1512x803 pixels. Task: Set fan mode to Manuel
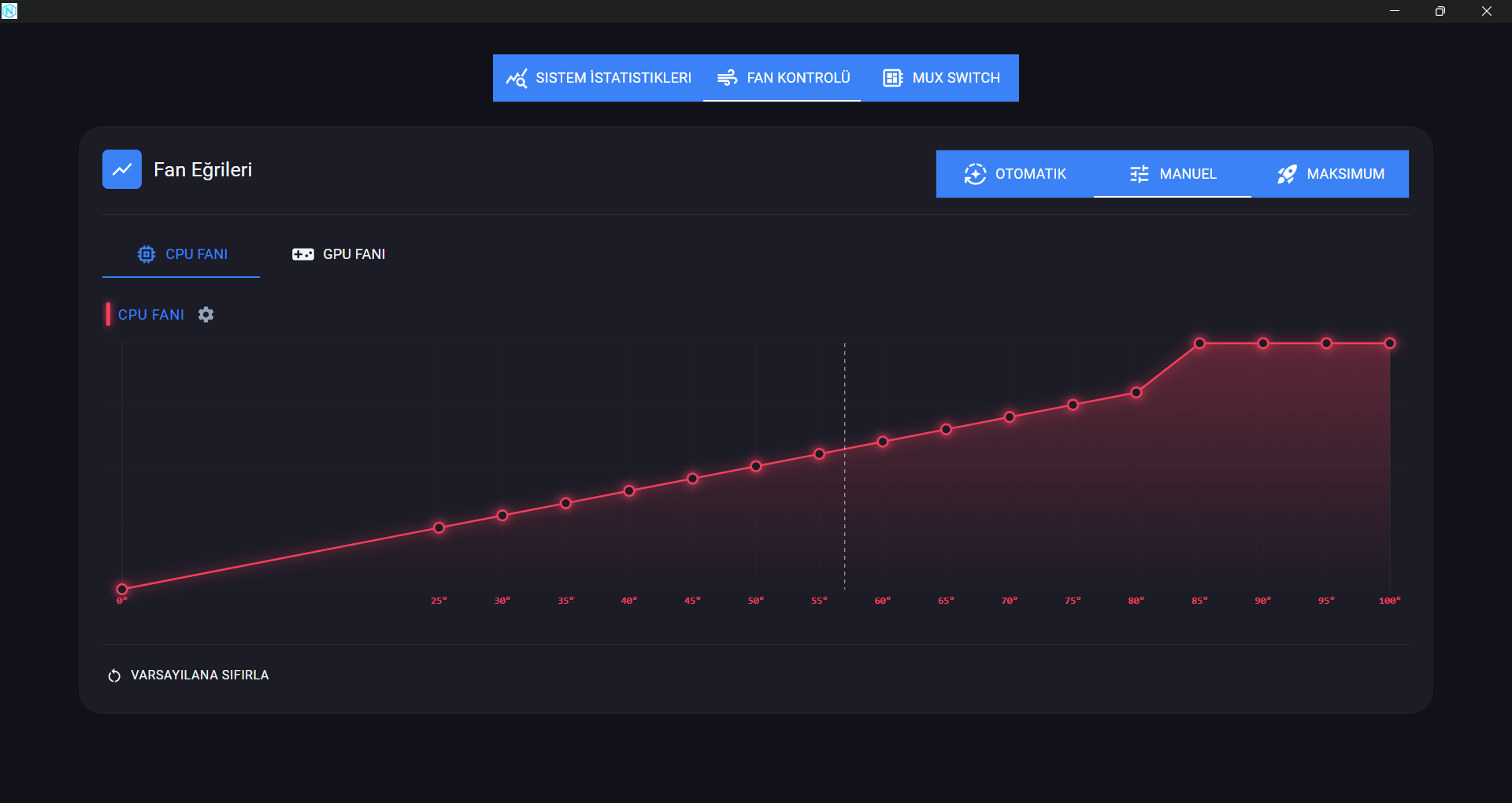(x=1173, y=174)
